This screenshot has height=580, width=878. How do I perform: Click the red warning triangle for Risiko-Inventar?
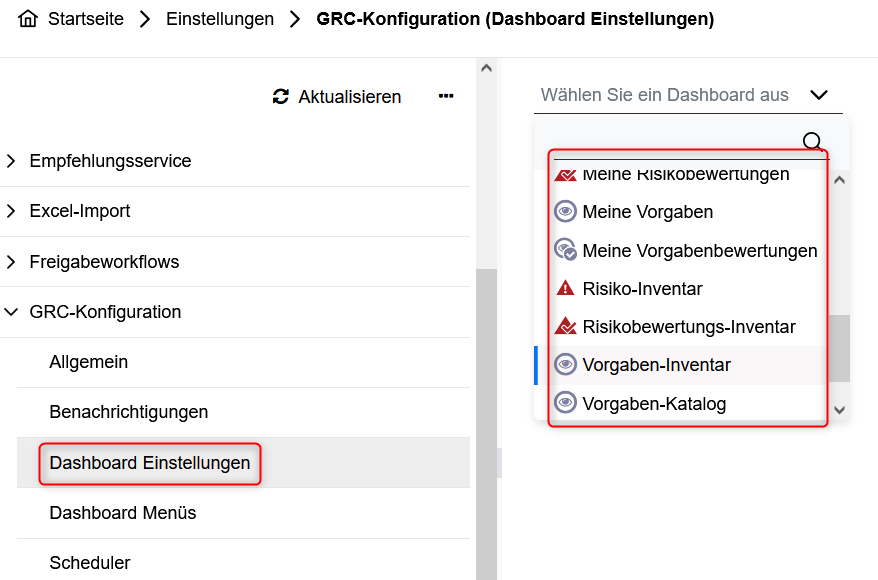566,289
